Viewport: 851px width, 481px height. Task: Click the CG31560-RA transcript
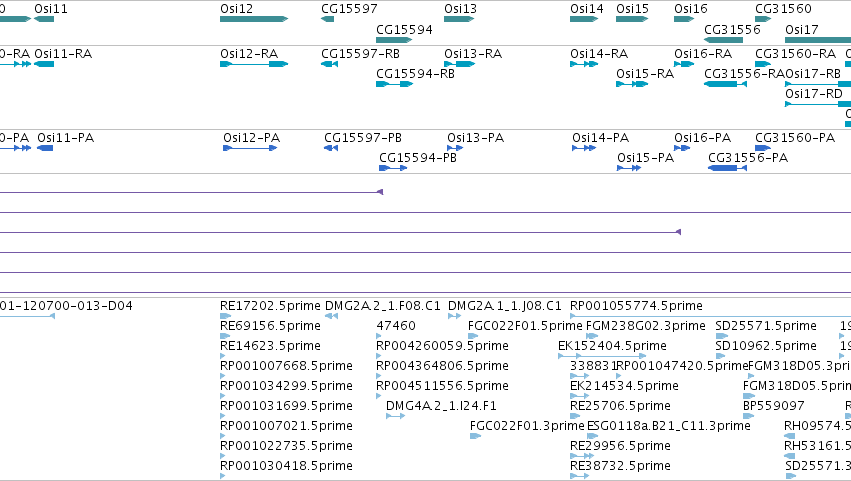point(763,64)
